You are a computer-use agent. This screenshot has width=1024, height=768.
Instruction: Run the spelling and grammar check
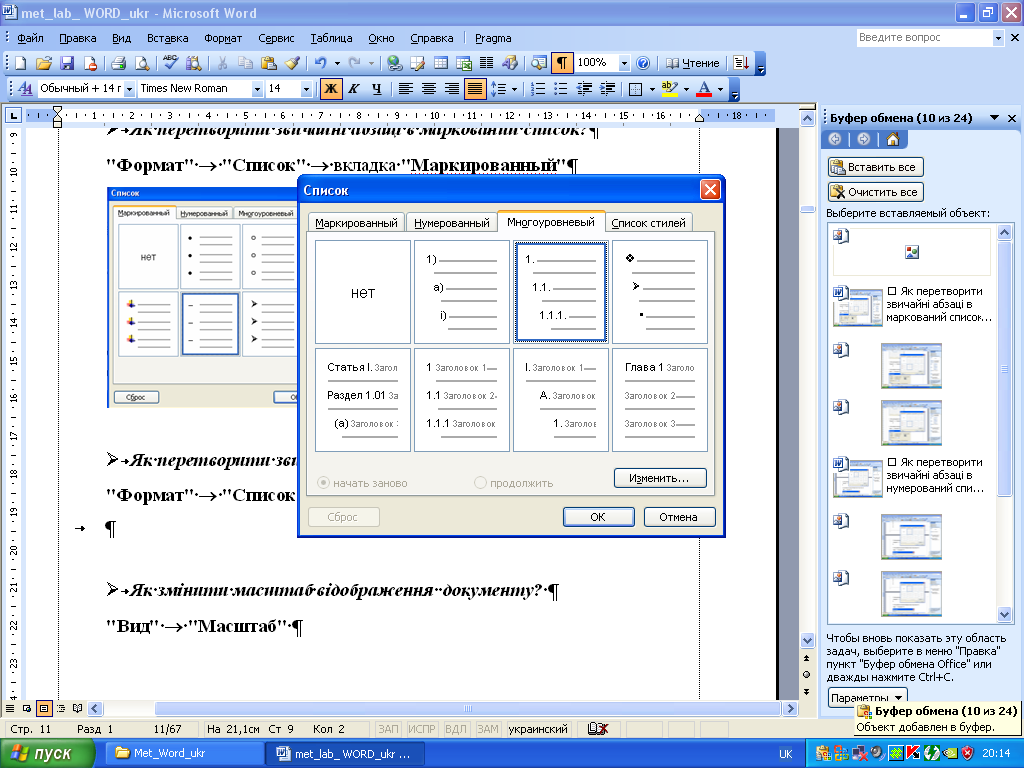(x=170, y=63)
